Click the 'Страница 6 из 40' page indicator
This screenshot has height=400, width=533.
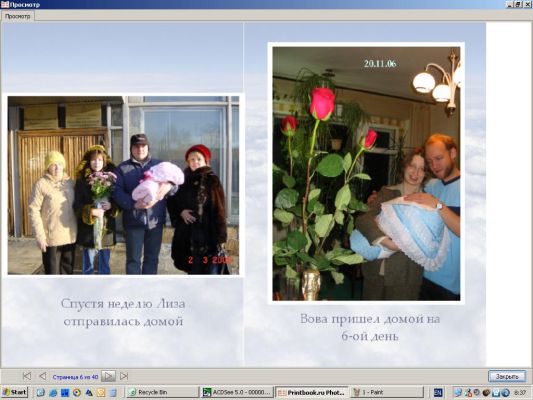[75, 377]
